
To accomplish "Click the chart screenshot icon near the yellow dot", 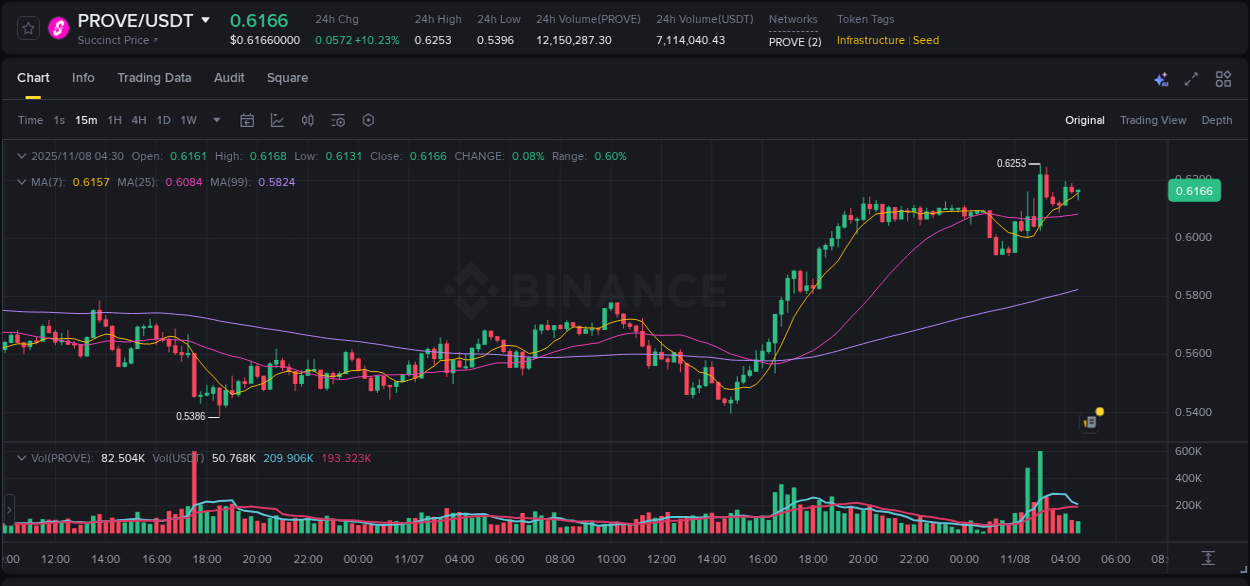I will coord(1089,422).
